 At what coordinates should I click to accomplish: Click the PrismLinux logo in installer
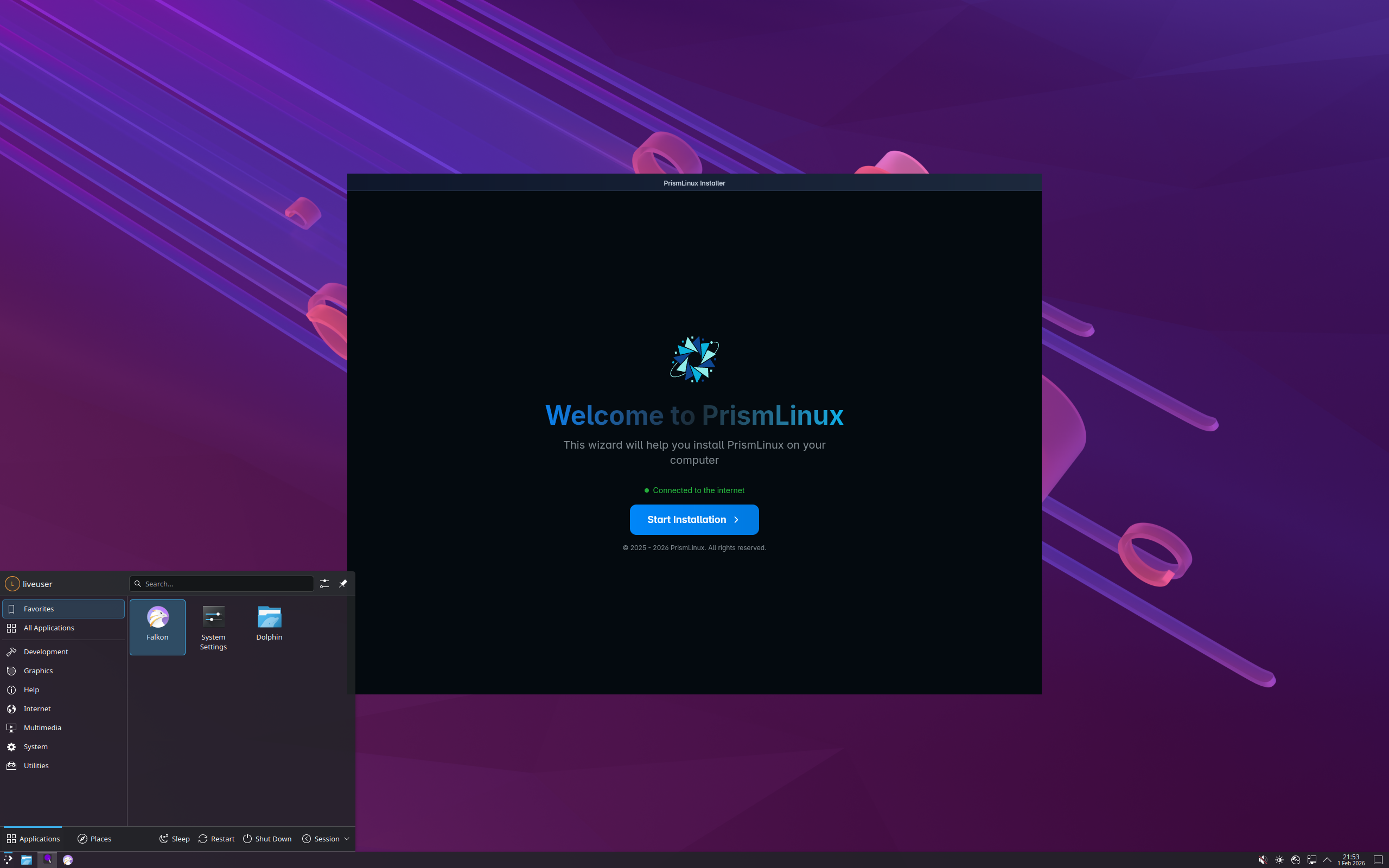pos(694,359)
